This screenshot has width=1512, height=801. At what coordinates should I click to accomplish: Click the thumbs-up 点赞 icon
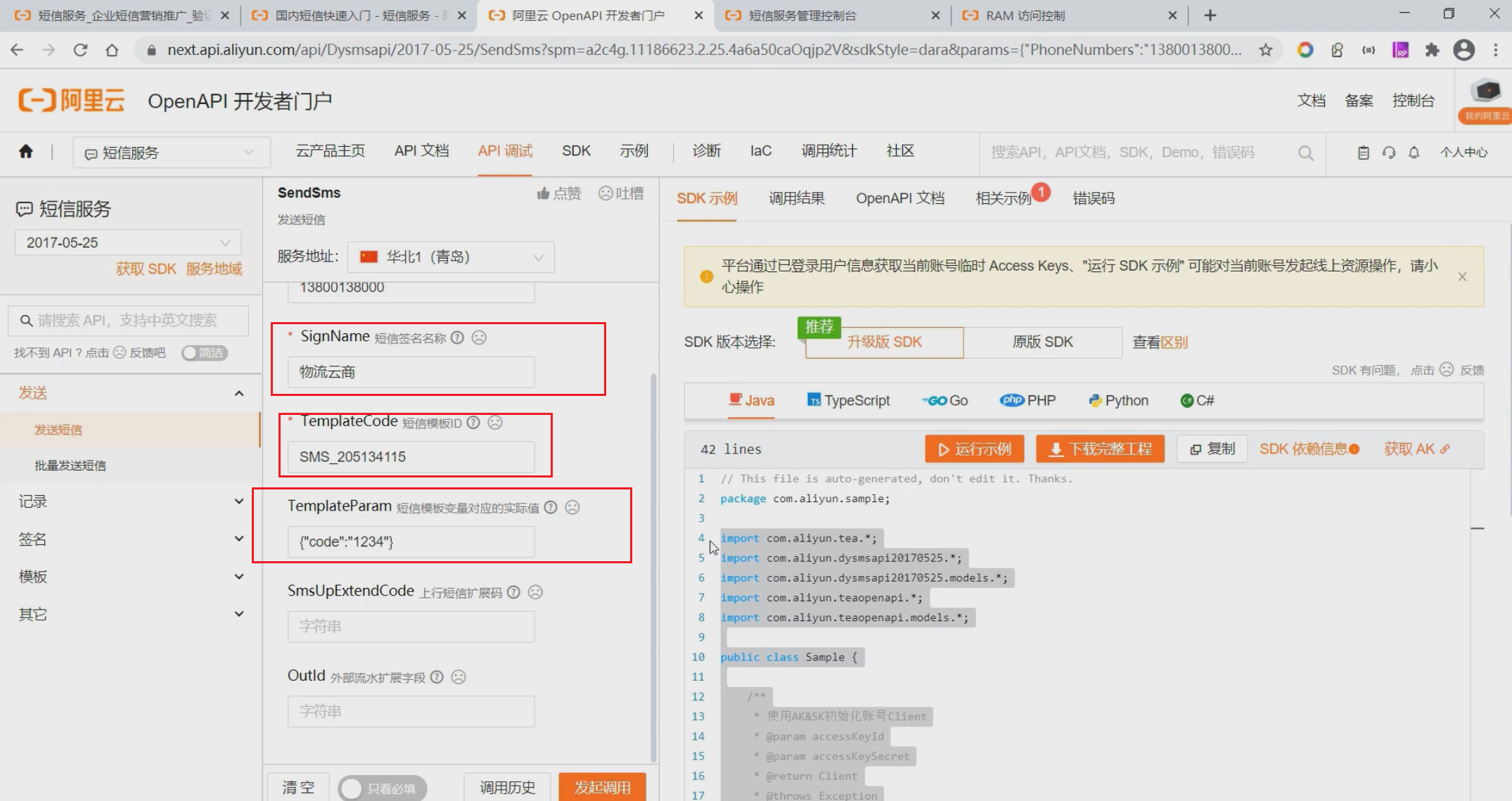pos(543,193)
